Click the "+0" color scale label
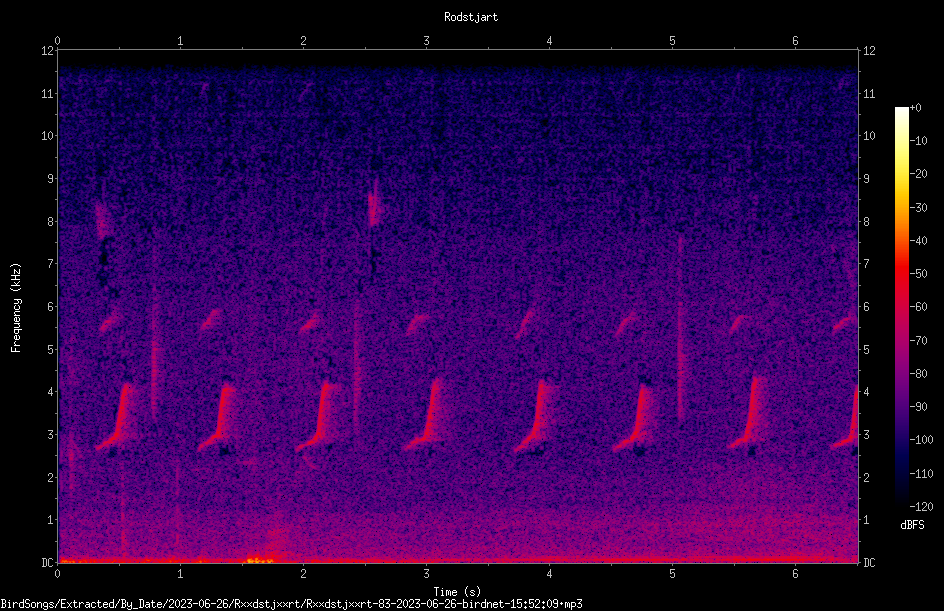The image size is (944, 611). pos(916,108)
